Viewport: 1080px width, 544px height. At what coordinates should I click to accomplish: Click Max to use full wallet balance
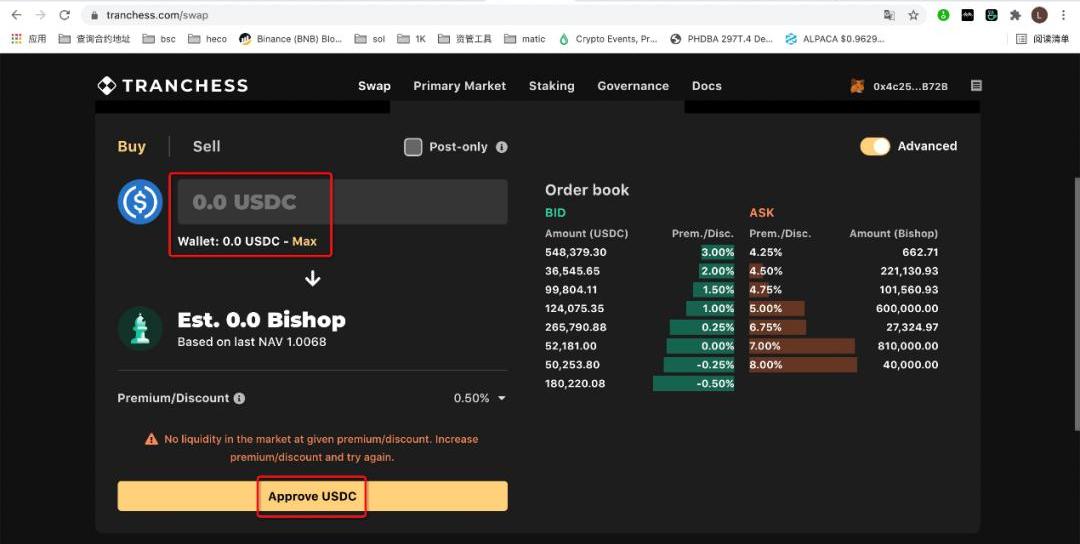click(304, 241)
